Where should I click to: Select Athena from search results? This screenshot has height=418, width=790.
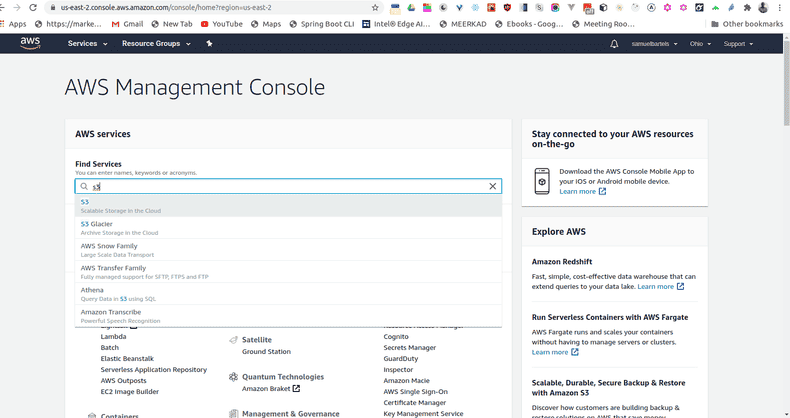(x=288, y=294)
